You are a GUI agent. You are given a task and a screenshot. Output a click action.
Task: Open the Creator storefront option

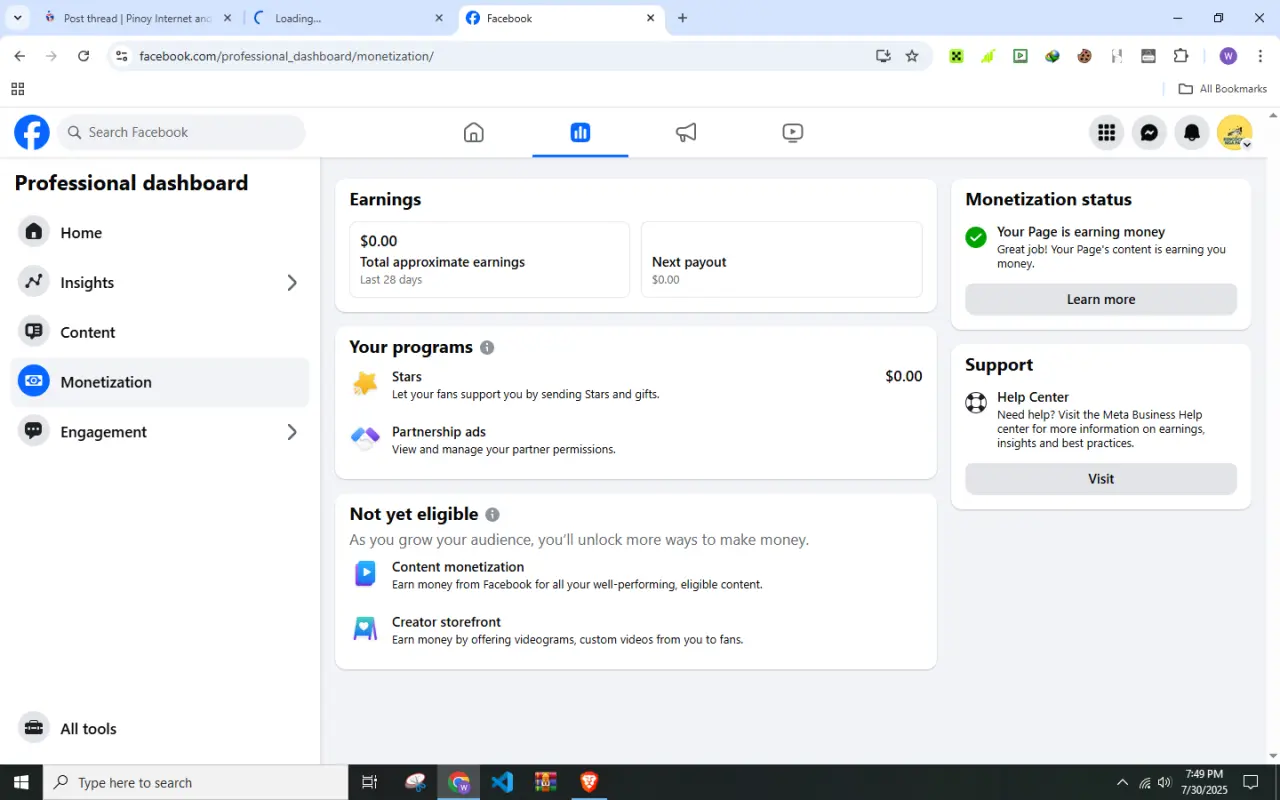coord(636,630)
